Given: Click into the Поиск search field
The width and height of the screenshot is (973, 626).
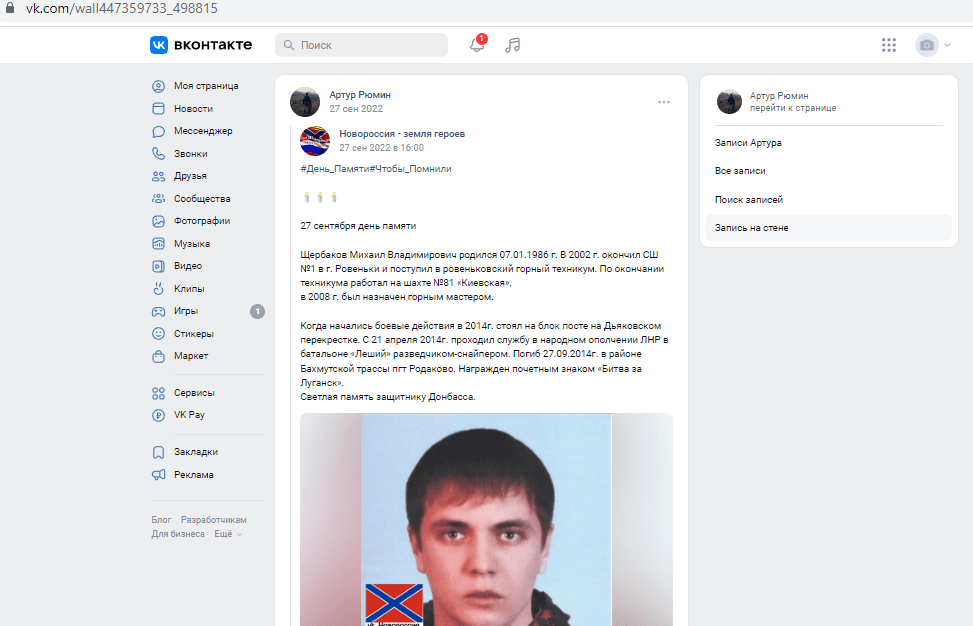Looking at the screenshot, I should [361, 45].
